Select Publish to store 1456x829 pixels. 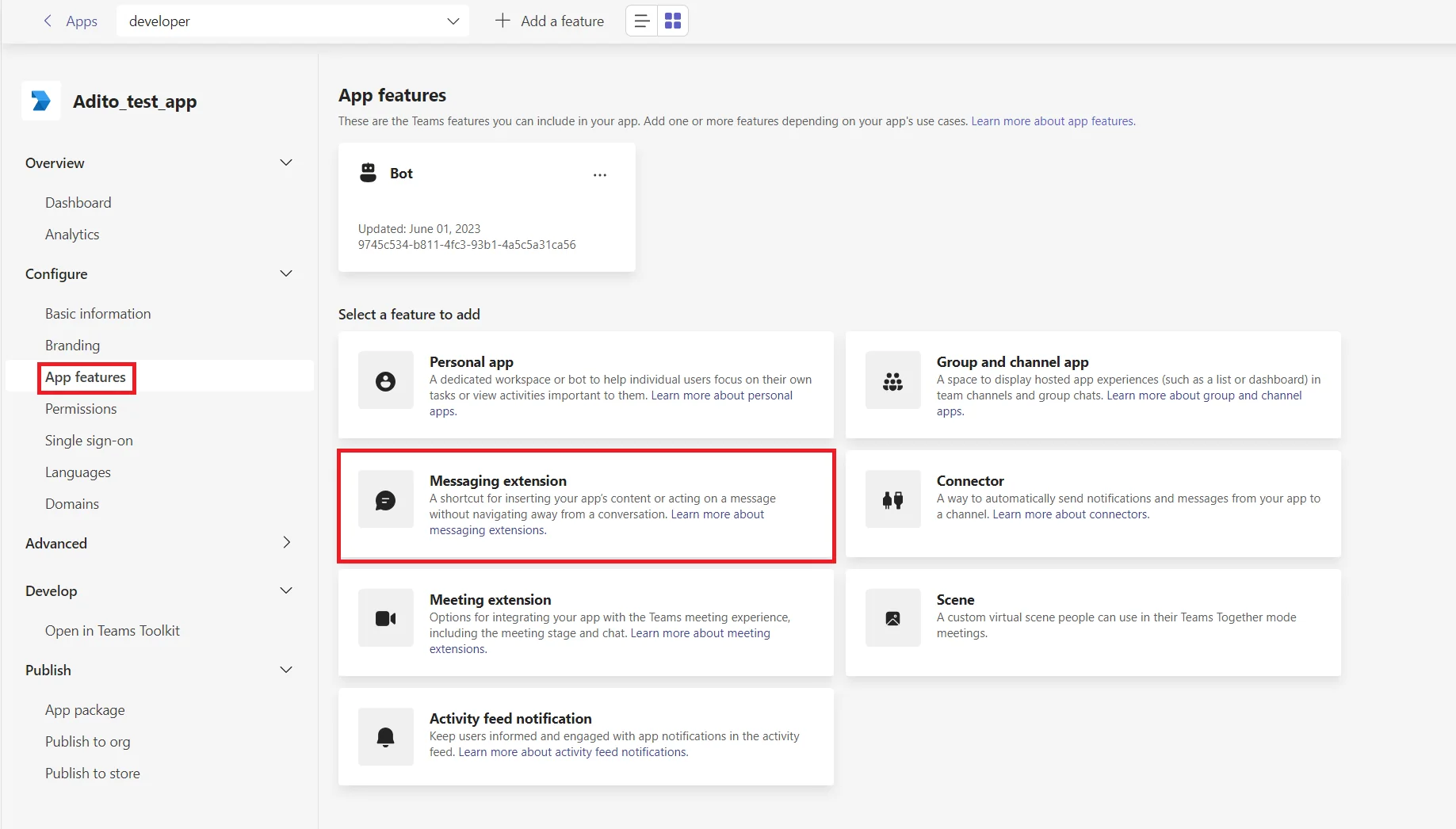93,774
